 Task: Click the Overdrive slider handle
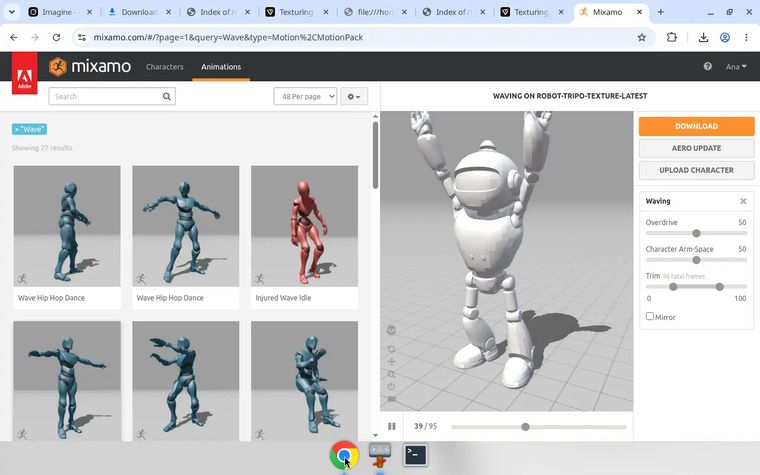pos(697,233)
